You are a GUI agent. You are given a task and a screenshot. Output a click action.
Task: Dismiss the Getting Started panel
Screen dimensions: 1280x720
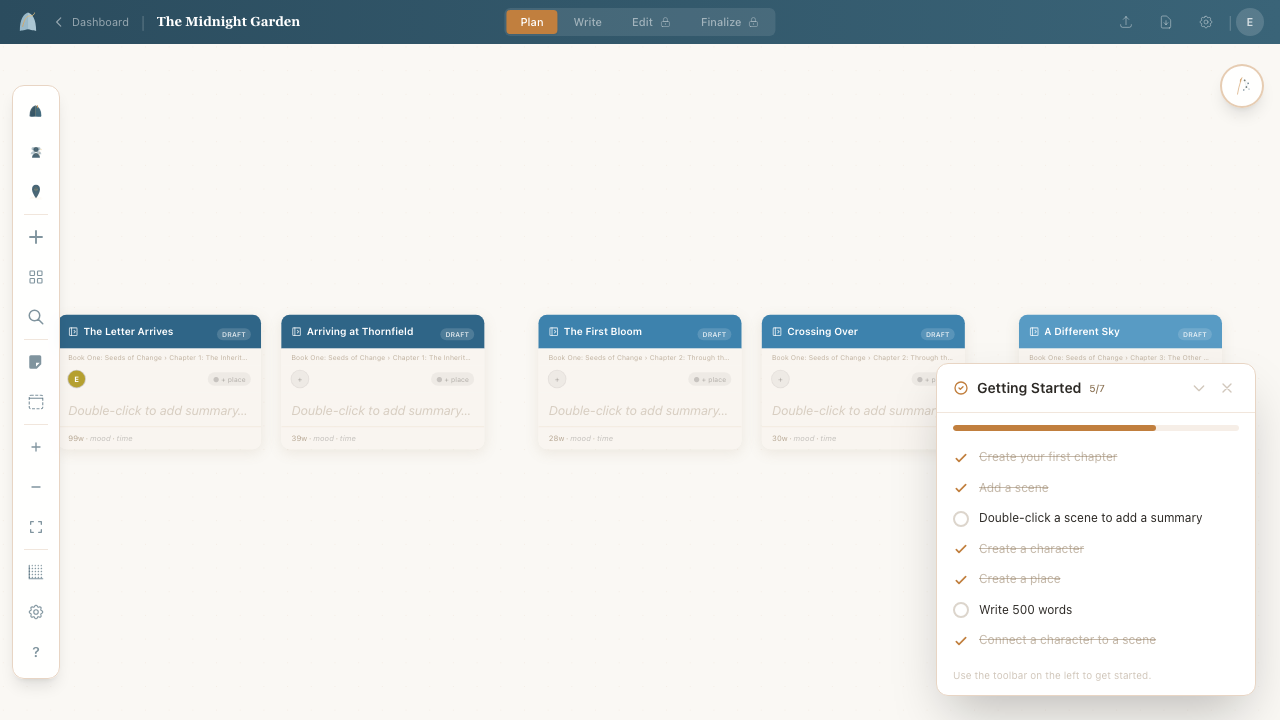1227,388
